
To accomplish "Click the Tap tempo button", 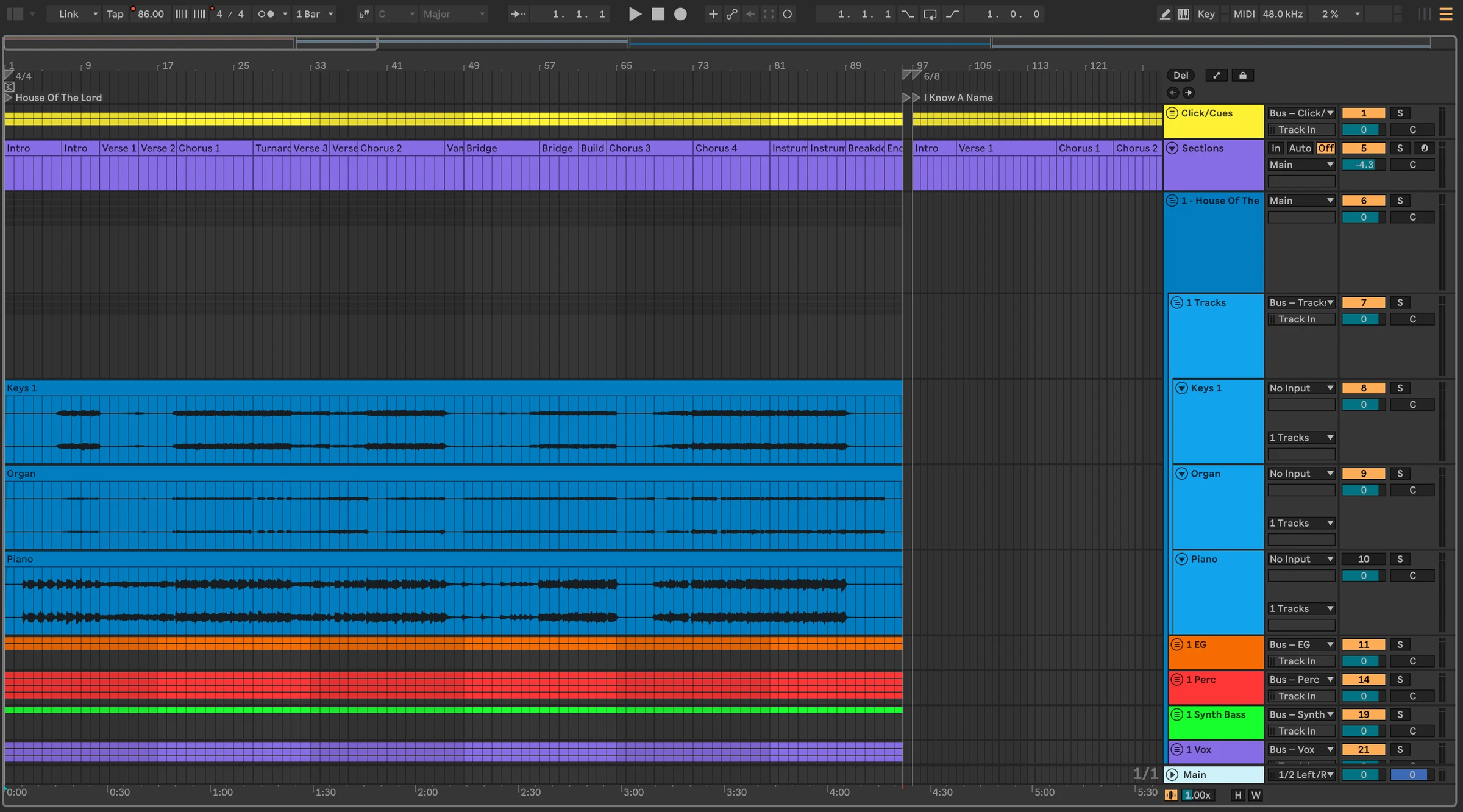I will pyautogui.click(x=115, y=14).
